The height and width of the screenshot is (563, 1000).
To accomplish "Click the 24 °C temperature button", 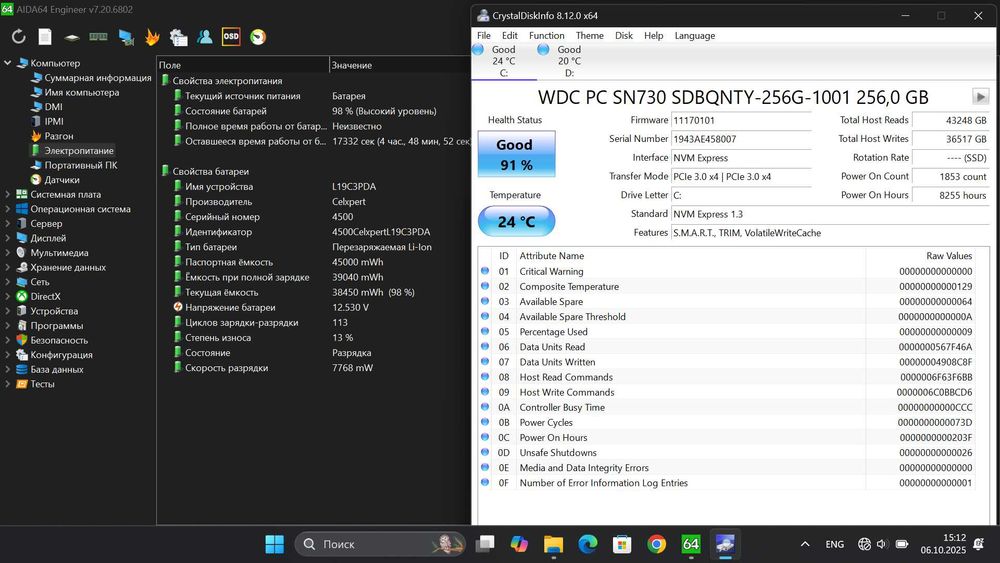I will click(514, 222).
